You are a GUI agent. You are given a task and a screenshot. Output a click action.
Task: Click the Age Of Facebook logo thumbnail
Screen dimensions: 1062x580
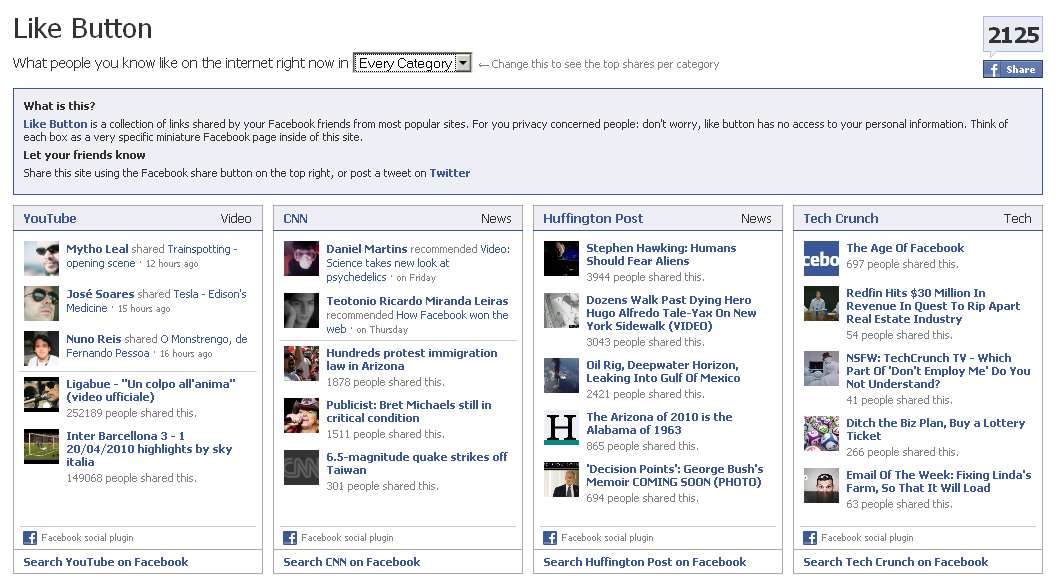821,258
